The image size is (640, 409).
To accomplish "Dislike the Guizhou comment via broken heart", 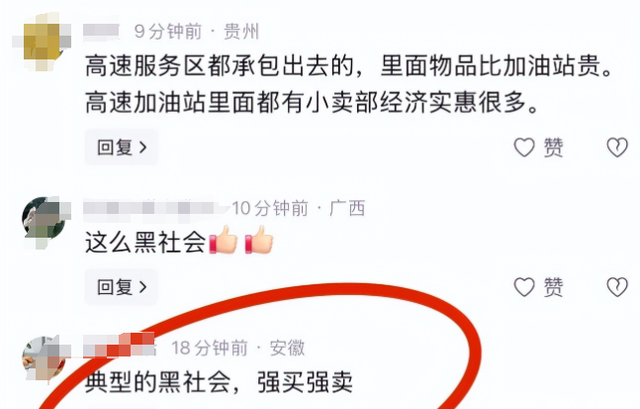I will pos(617,147).
